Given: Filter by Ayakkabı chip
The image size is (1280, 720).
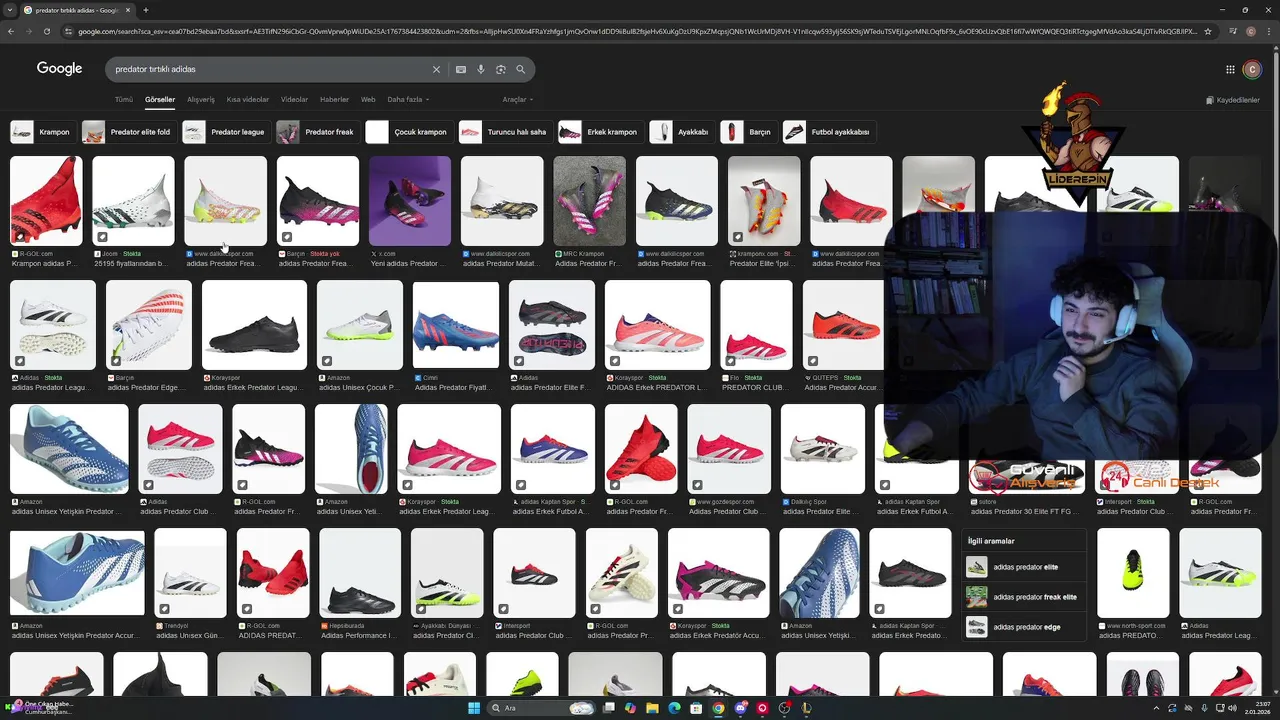Looking at the screenshot, I should [681, 132].
